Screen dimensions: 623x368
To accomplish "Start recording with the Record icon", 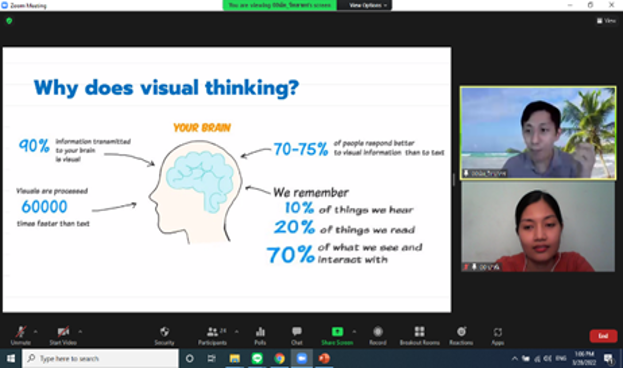I will (x=378, y=331).
